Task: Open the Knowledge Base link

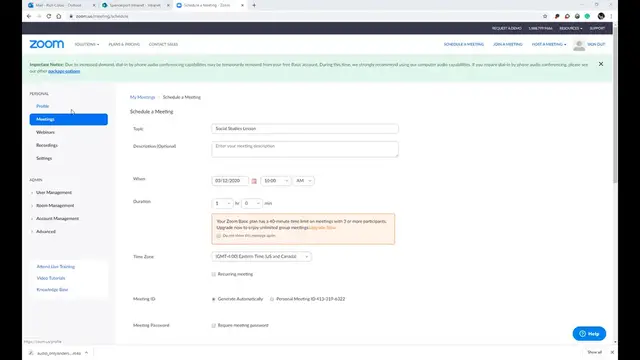Action: (52, 290)
